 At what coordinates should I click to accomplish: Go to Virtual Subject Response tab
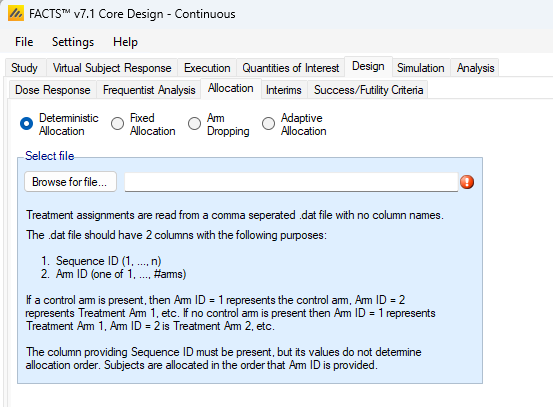[x=112, y=68]
